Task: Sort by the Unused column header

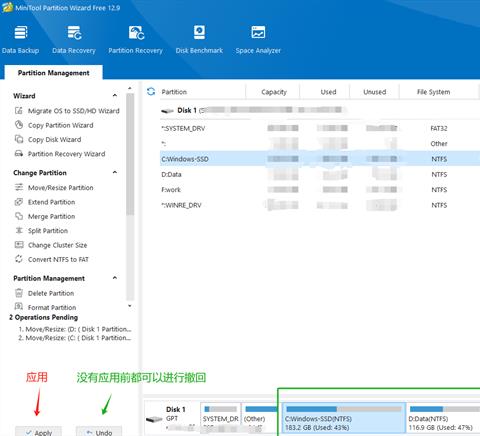Action: pyautogui.click(x=374, y=92)
